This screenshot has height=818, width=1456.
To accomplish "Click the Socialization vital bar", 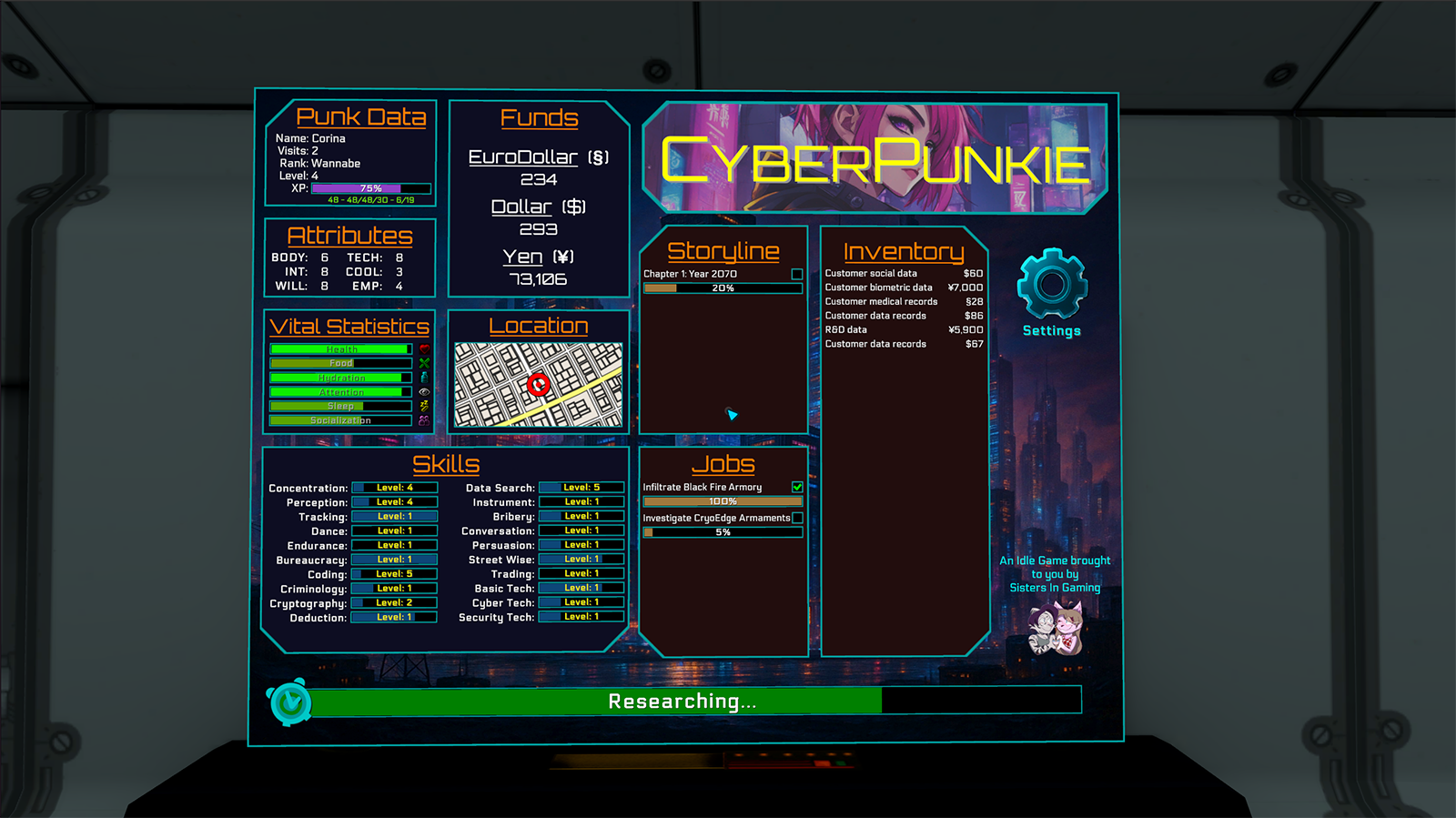I will tap(341, 420).
